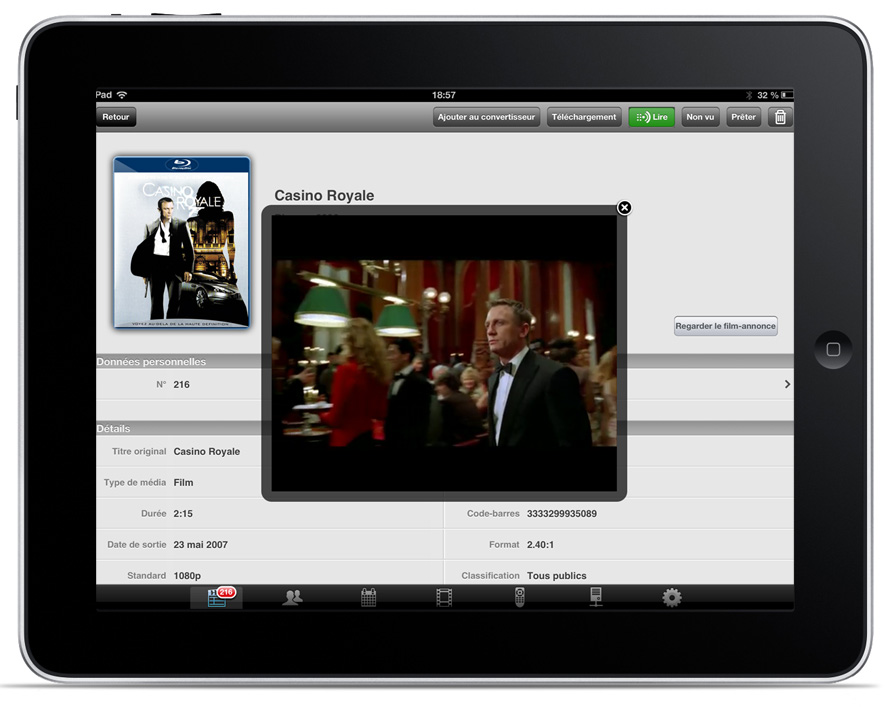
Task: Click Ajouter au convertisseur button
Action: [x=486, y=117]
